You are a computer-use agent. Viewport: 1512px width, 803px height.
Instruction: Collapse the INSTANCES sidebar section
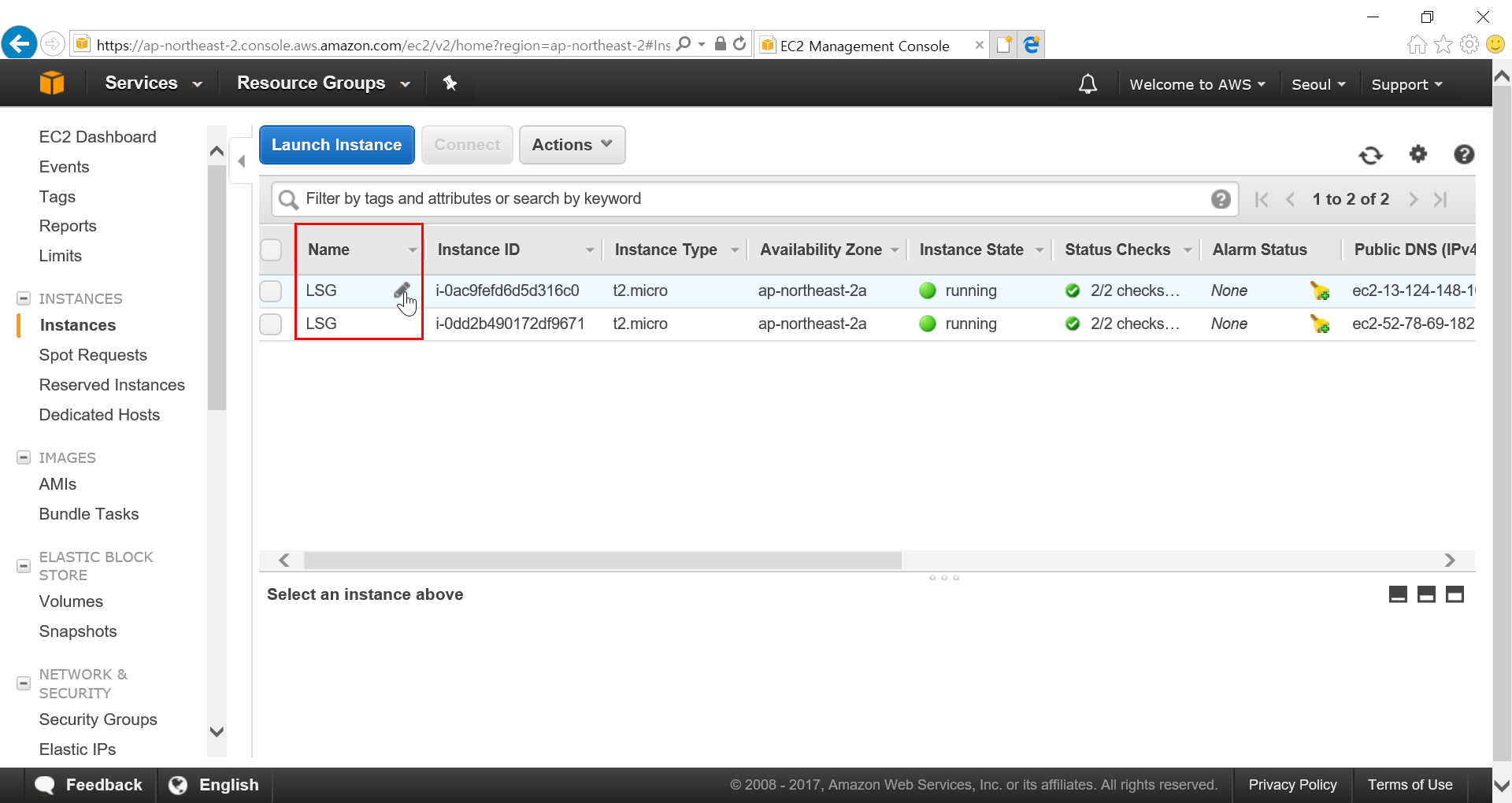point(24,298)
